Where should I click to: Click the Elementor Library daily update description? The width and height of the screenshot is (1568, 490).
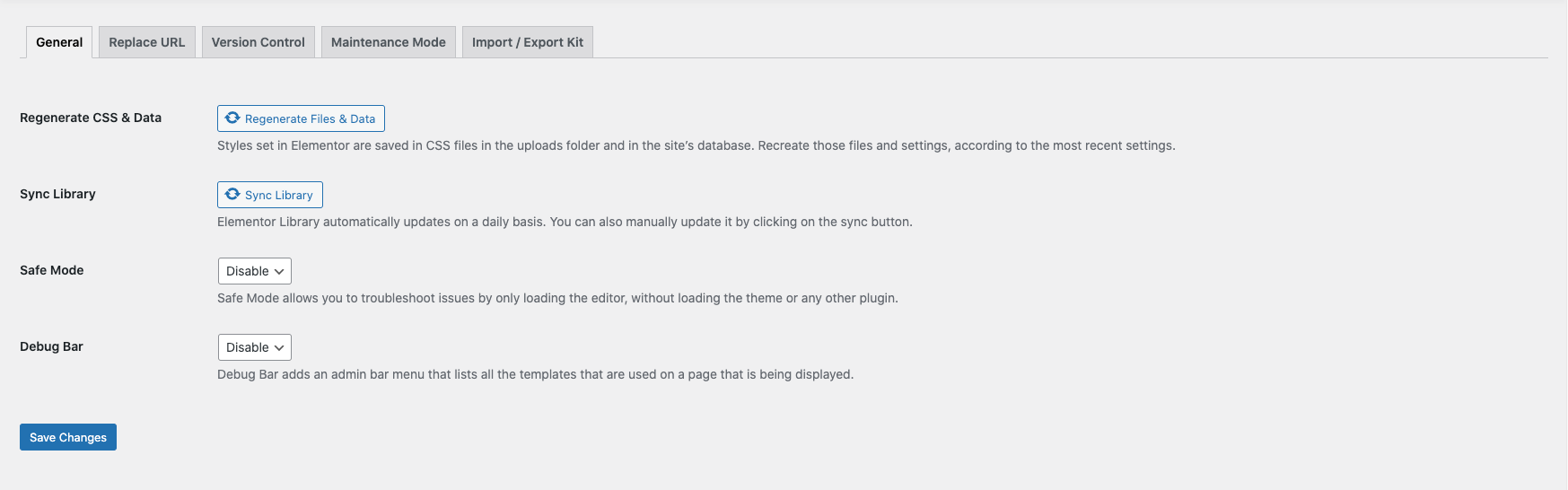click(x=565, y=222)
